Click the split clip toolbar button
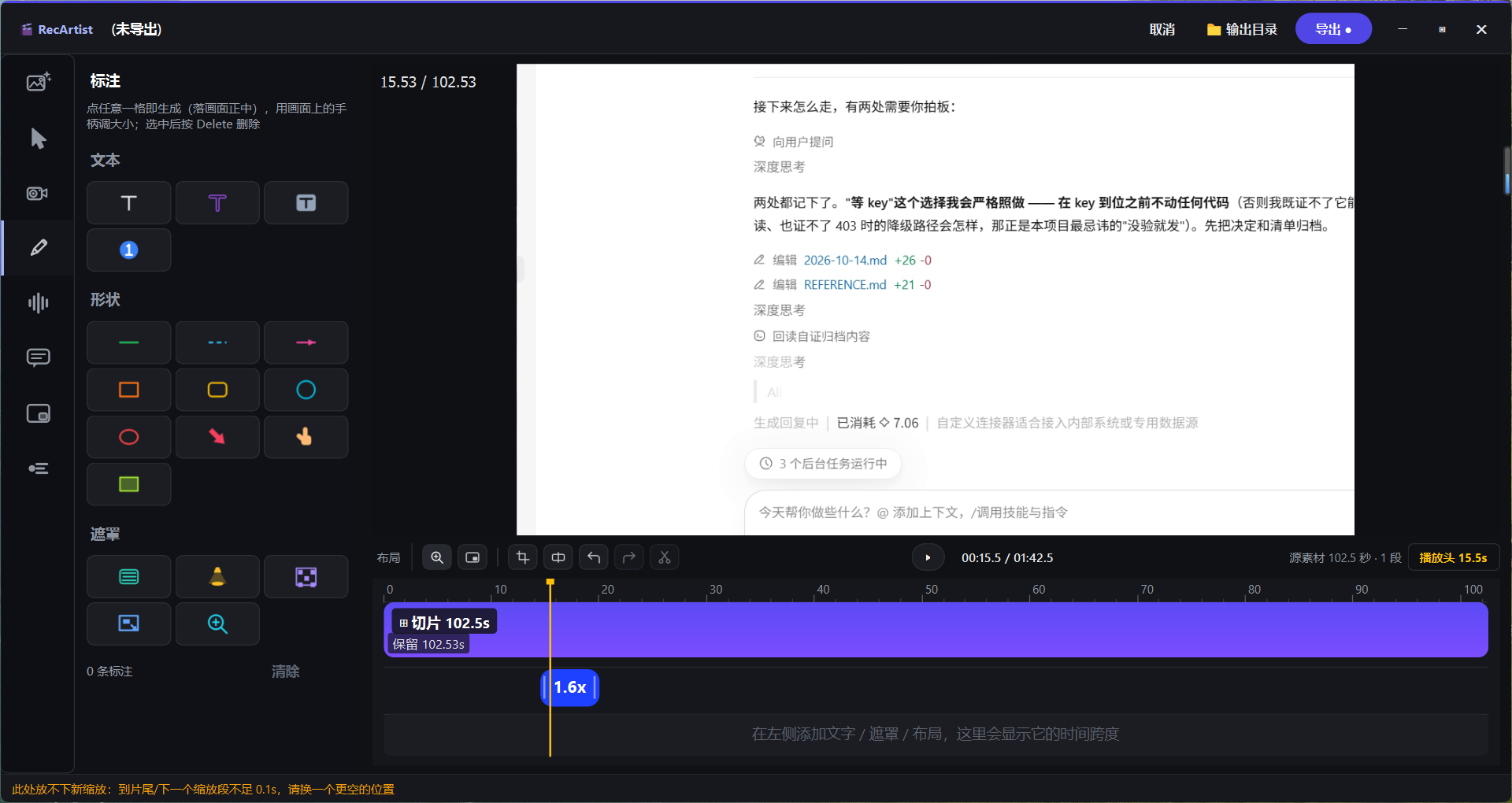Viewport: 1512px width, 803px height. click(558, 557)
